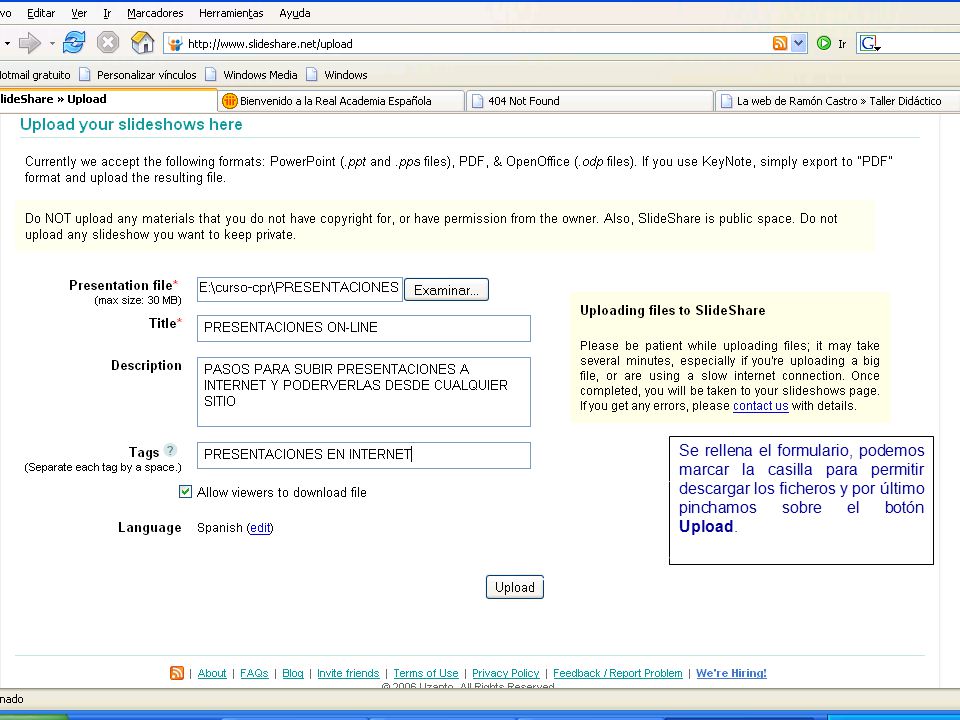Screen dimensions: 960x720
Task: Click the 'Presentation file' label
Action: [121, 285]
